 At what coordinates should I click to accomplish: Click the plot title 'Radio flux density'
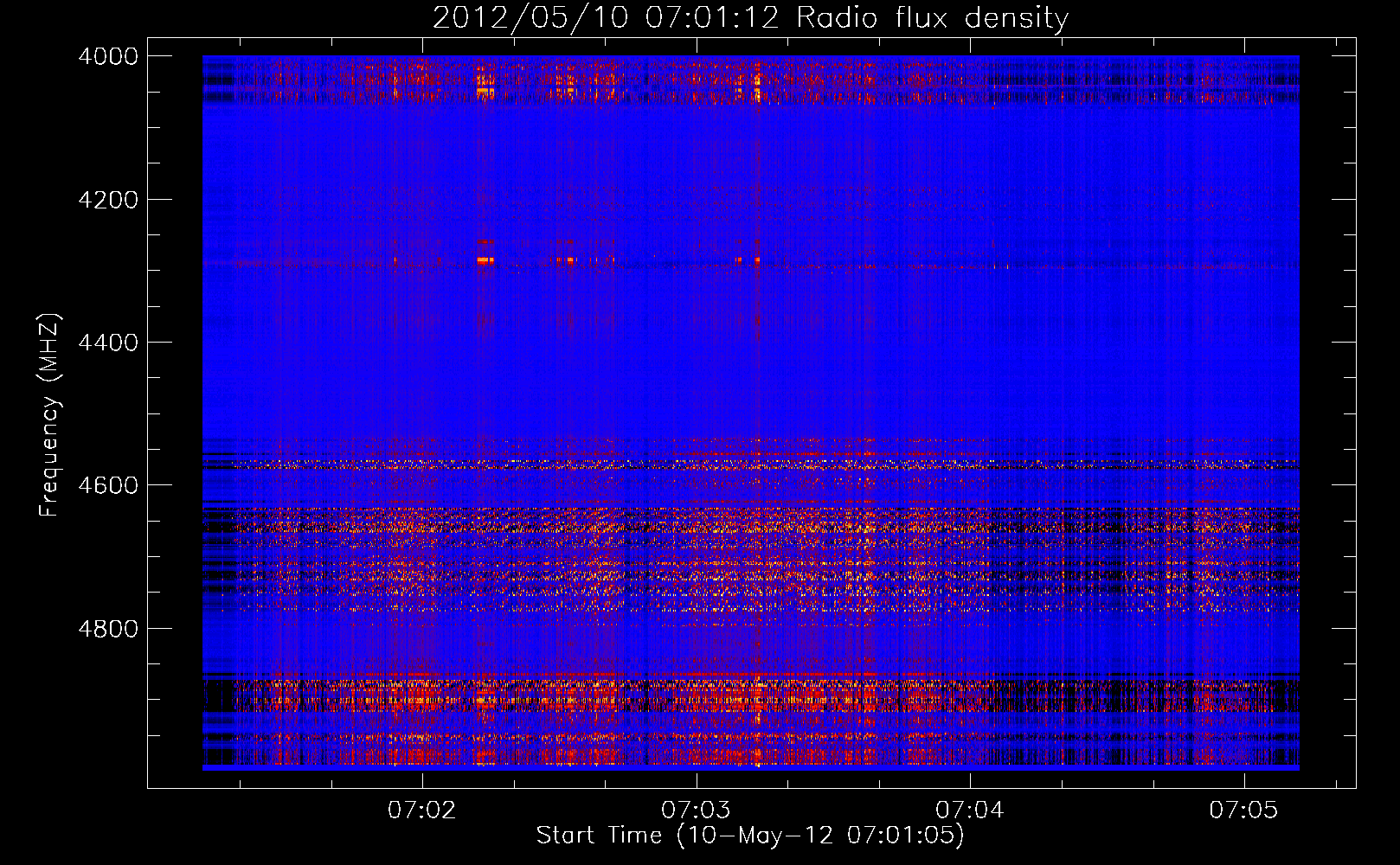pyautogui.click(x=933, y=18)
